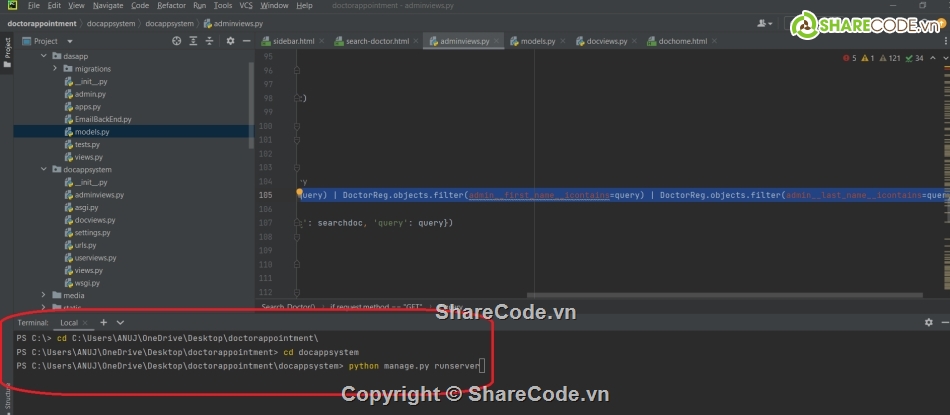
Task: Switch to the models.py editor tab
Action: (538, 41)
